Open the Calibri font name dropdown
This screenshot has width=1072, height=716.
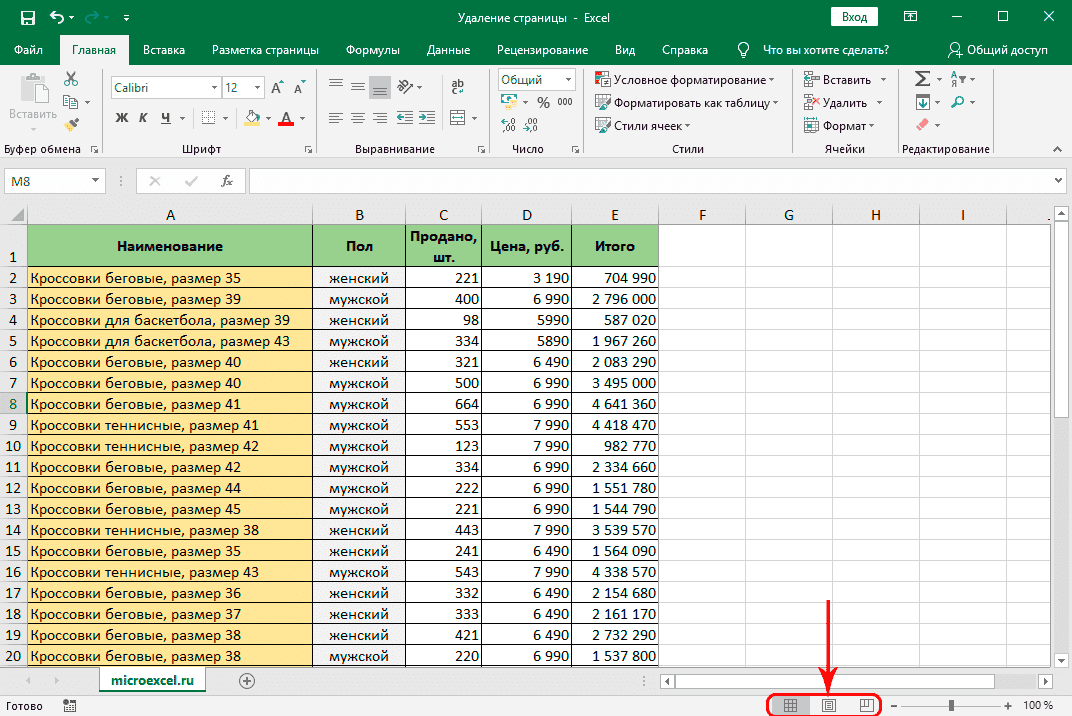pos(213,88)
